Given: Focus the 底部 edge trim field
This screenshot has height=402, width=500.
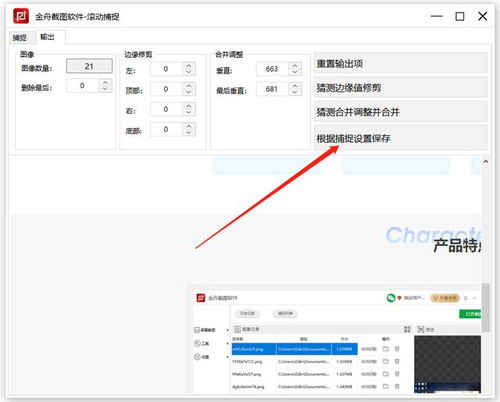Looking at the screenshot, I should pos(166,129).
